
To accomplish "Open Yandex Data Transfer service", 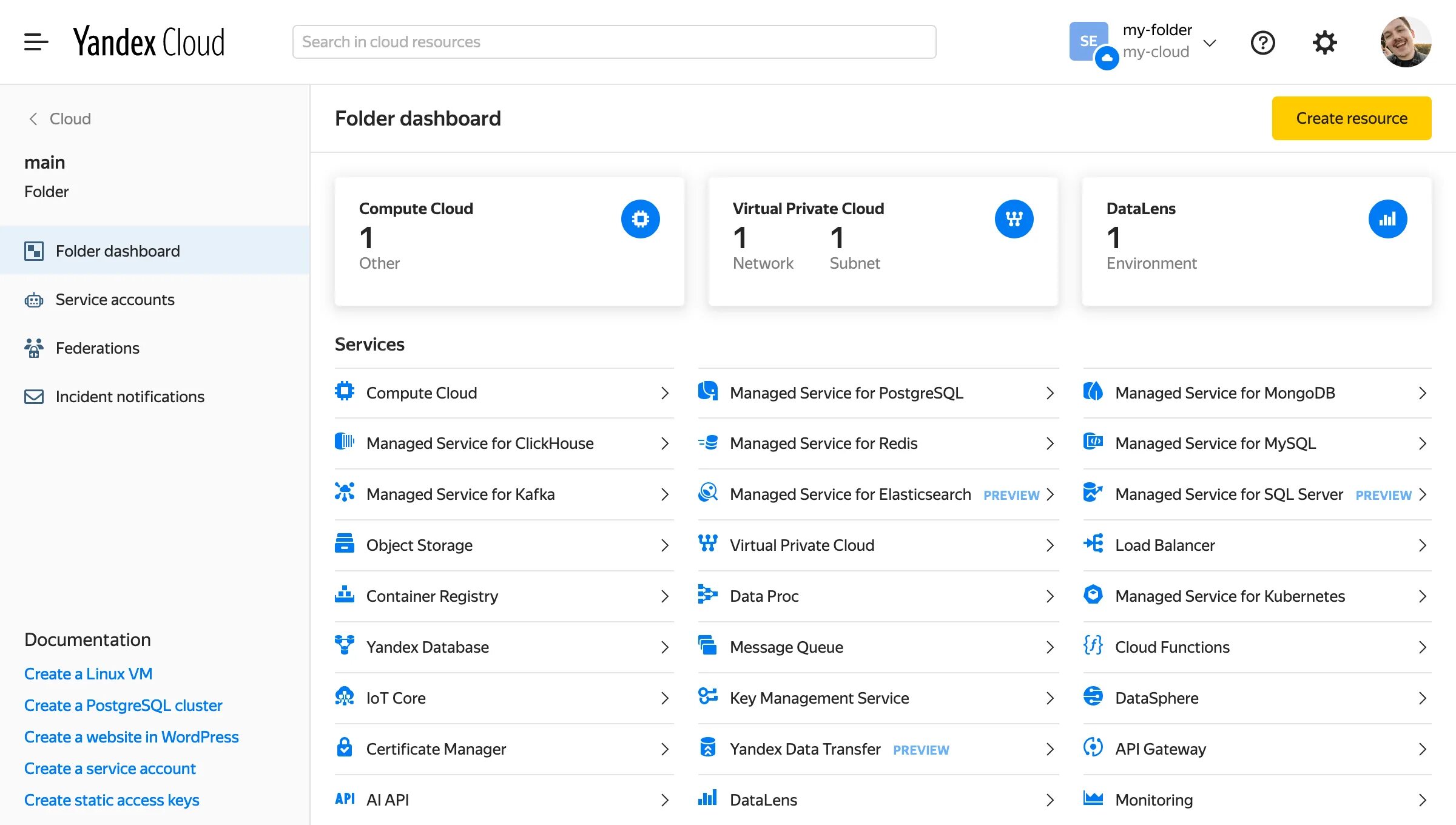I will (x=878, y=749).
